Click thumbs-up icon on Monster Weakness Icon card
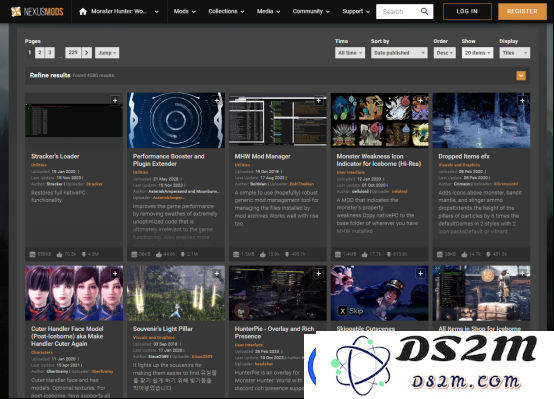Screen dimensions: 554x399 pyautogui.click(x=364, y=254)
